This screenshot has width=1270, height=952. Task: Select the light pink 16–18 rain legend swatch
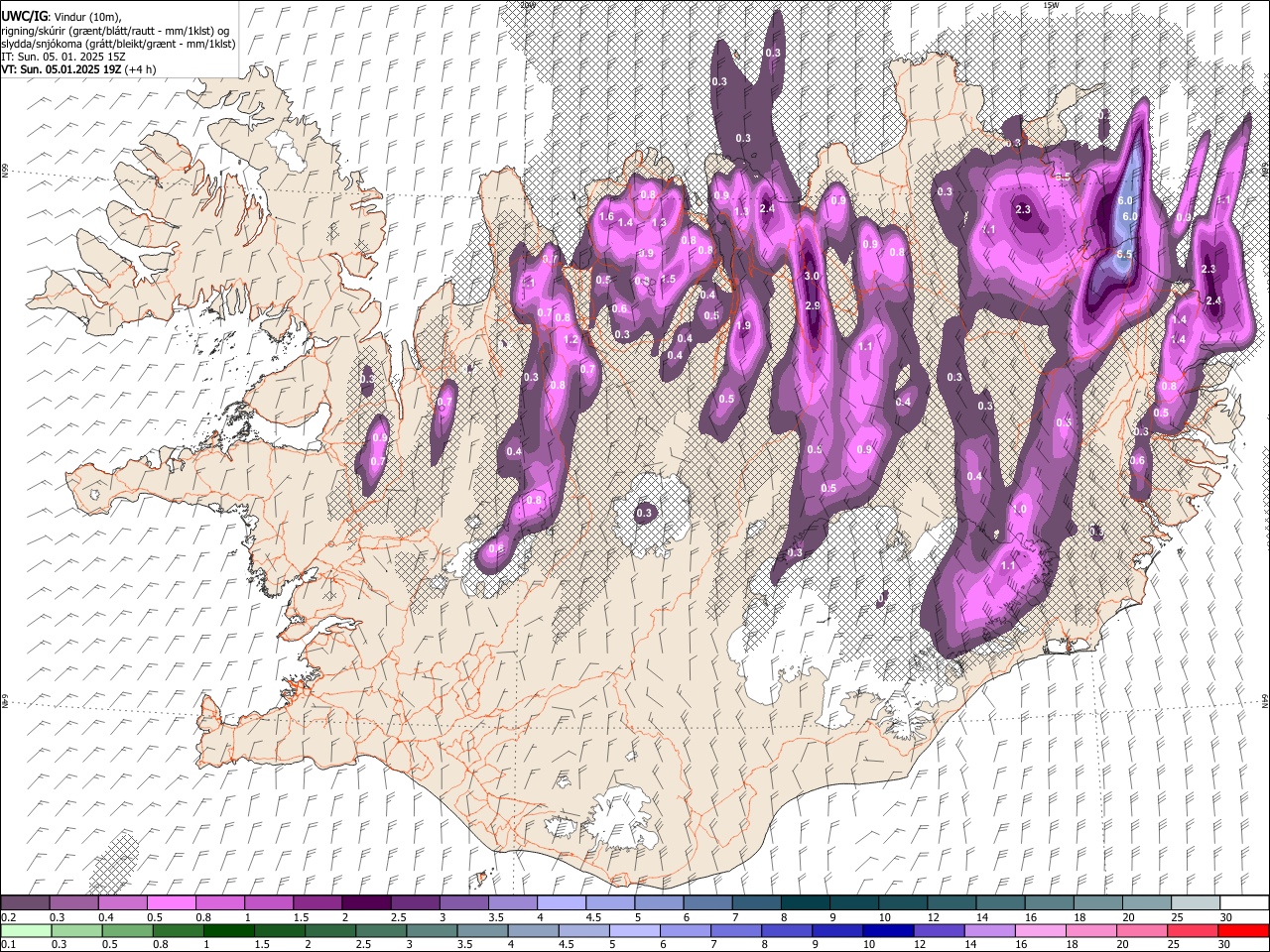pos(1041,930)
